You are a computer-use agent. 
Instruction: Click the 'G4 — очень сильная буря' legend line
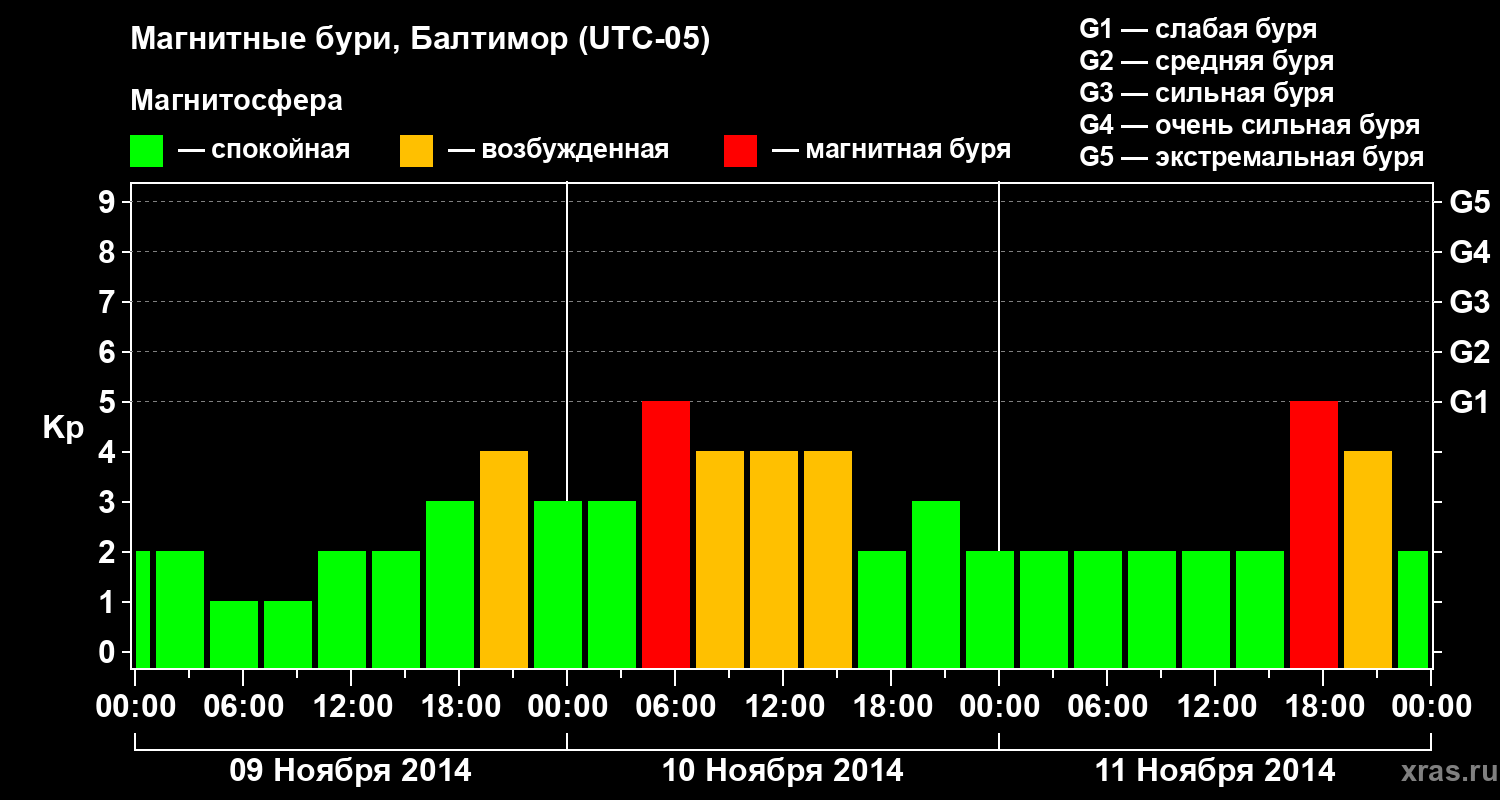(1250, 125)
